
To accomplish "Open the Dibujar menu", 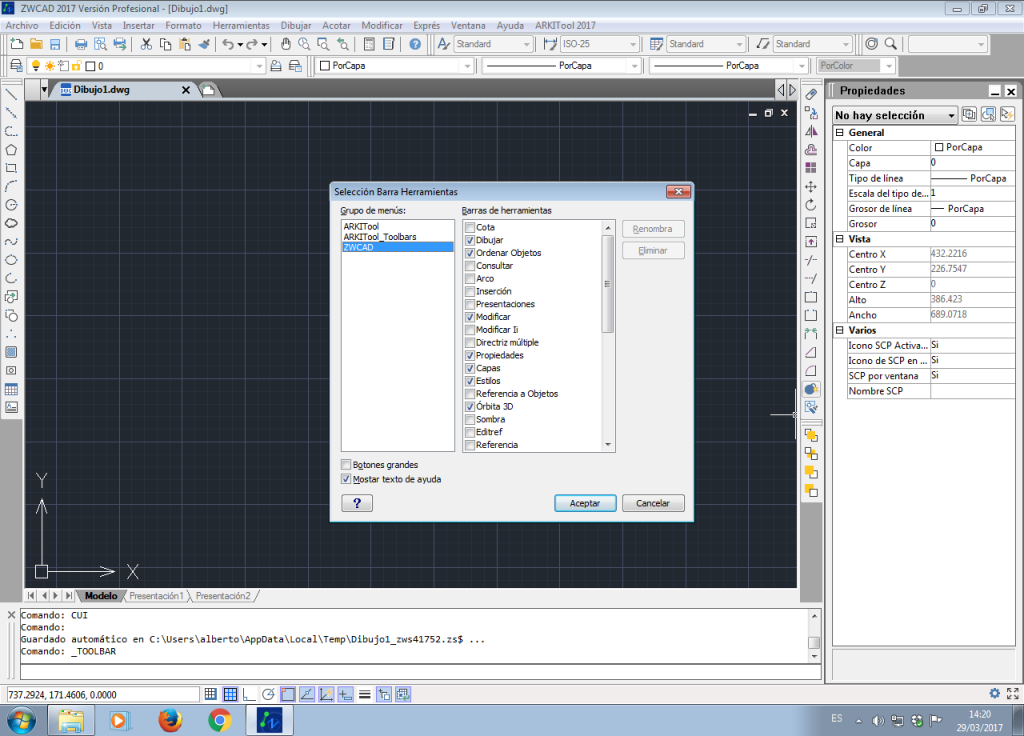I will pos(295,25).
